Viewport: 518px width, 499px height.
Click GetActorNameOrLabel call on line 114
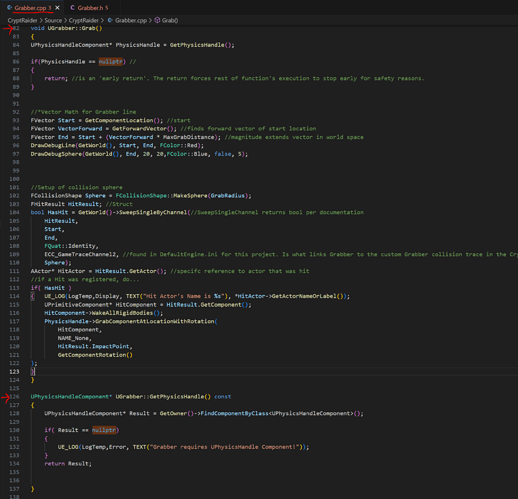point(305,296)
